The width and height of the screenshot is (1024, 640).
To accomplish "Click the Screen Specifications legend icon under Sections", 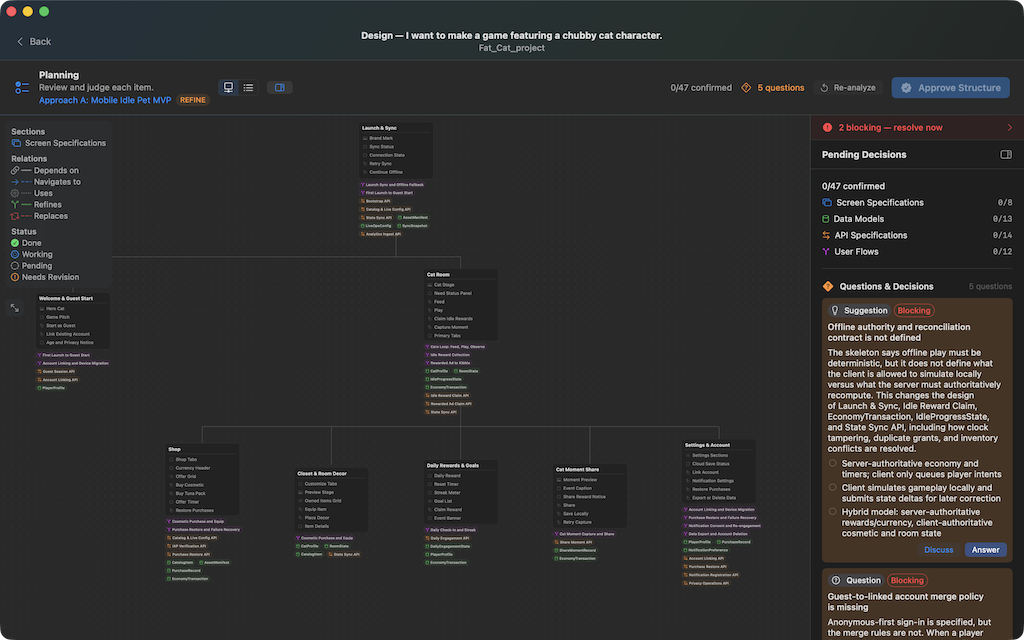I will tap(16, 143).
